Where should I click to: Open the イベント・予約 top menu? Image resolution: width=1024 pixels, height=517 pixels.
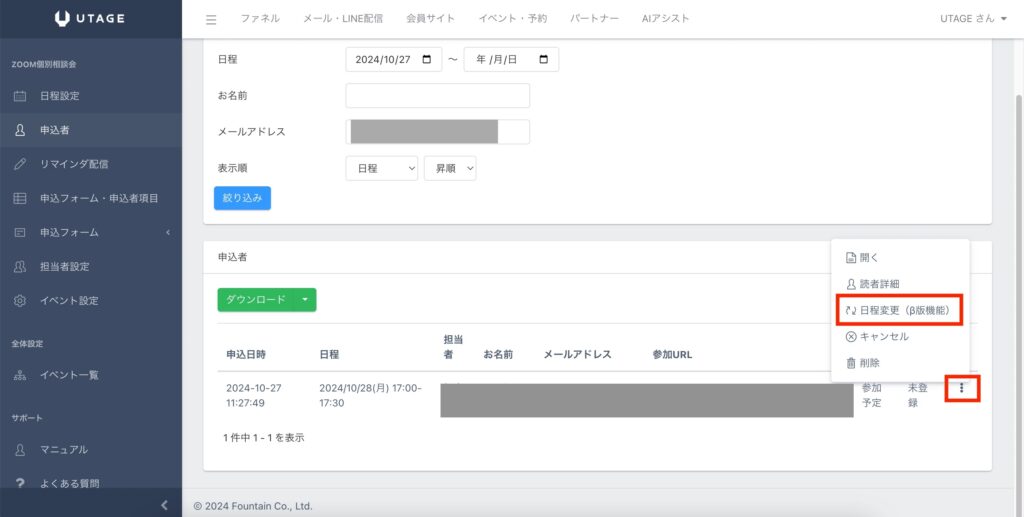(513, 18)
